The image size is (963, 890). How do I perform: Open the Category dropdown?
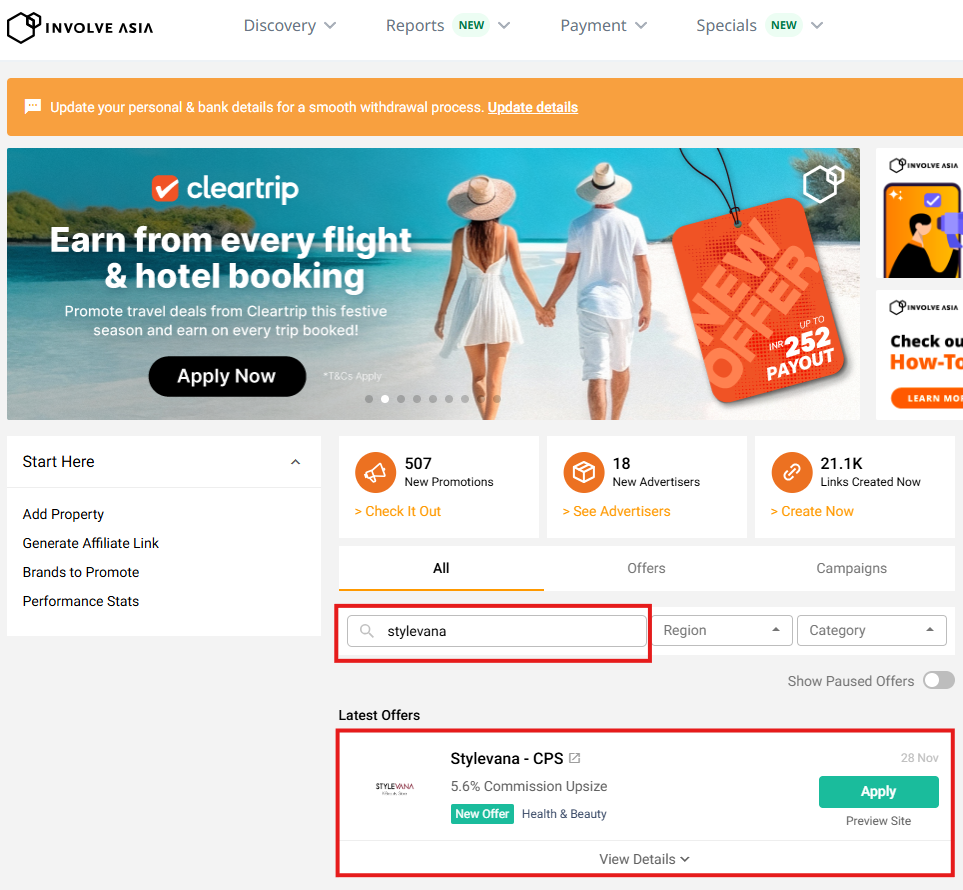871,631
